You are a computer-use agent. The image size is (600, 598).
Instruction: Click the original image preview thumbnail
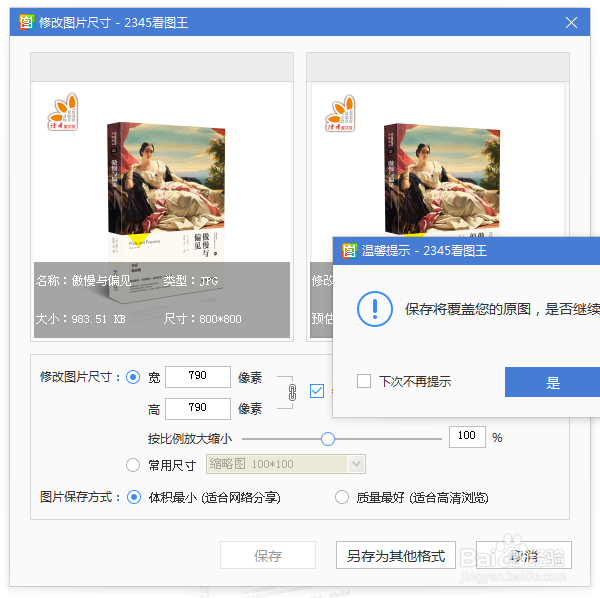162,210
